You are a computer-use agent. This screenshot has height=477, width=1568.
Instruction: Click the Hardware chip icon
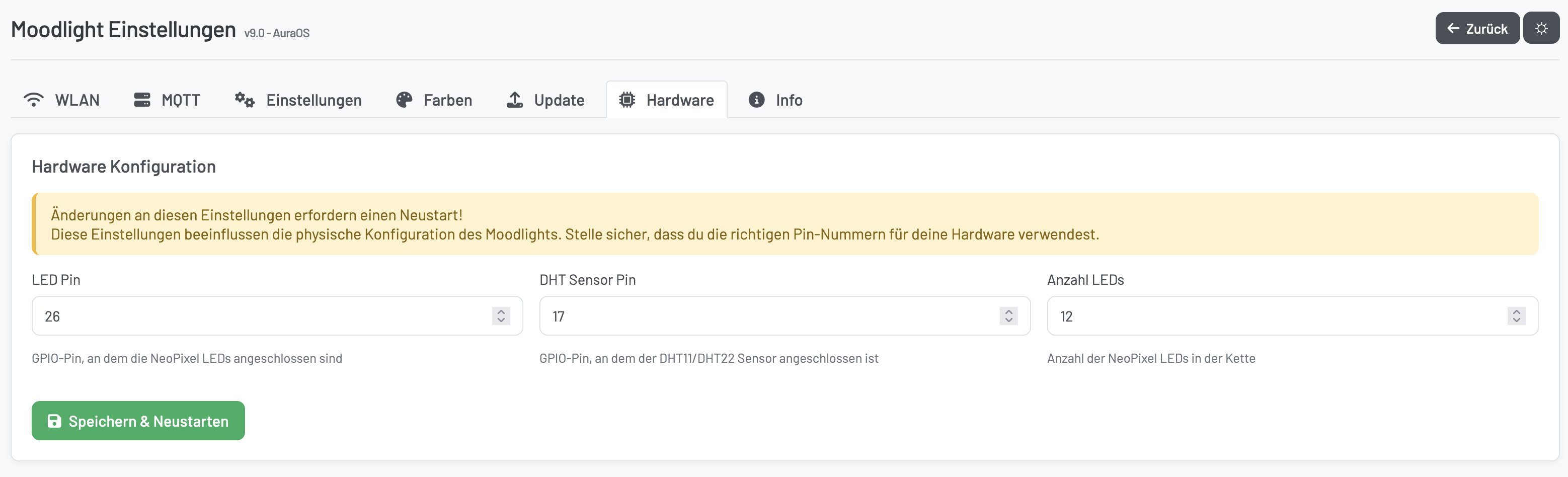626,99
